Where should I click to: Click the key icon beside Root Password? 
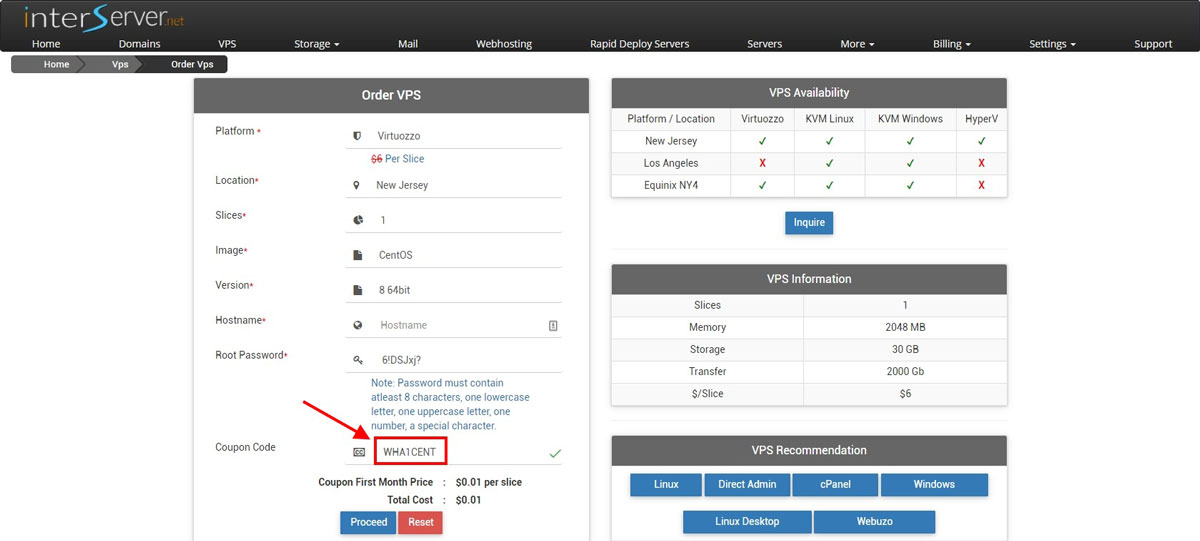[x=357, y=360]
